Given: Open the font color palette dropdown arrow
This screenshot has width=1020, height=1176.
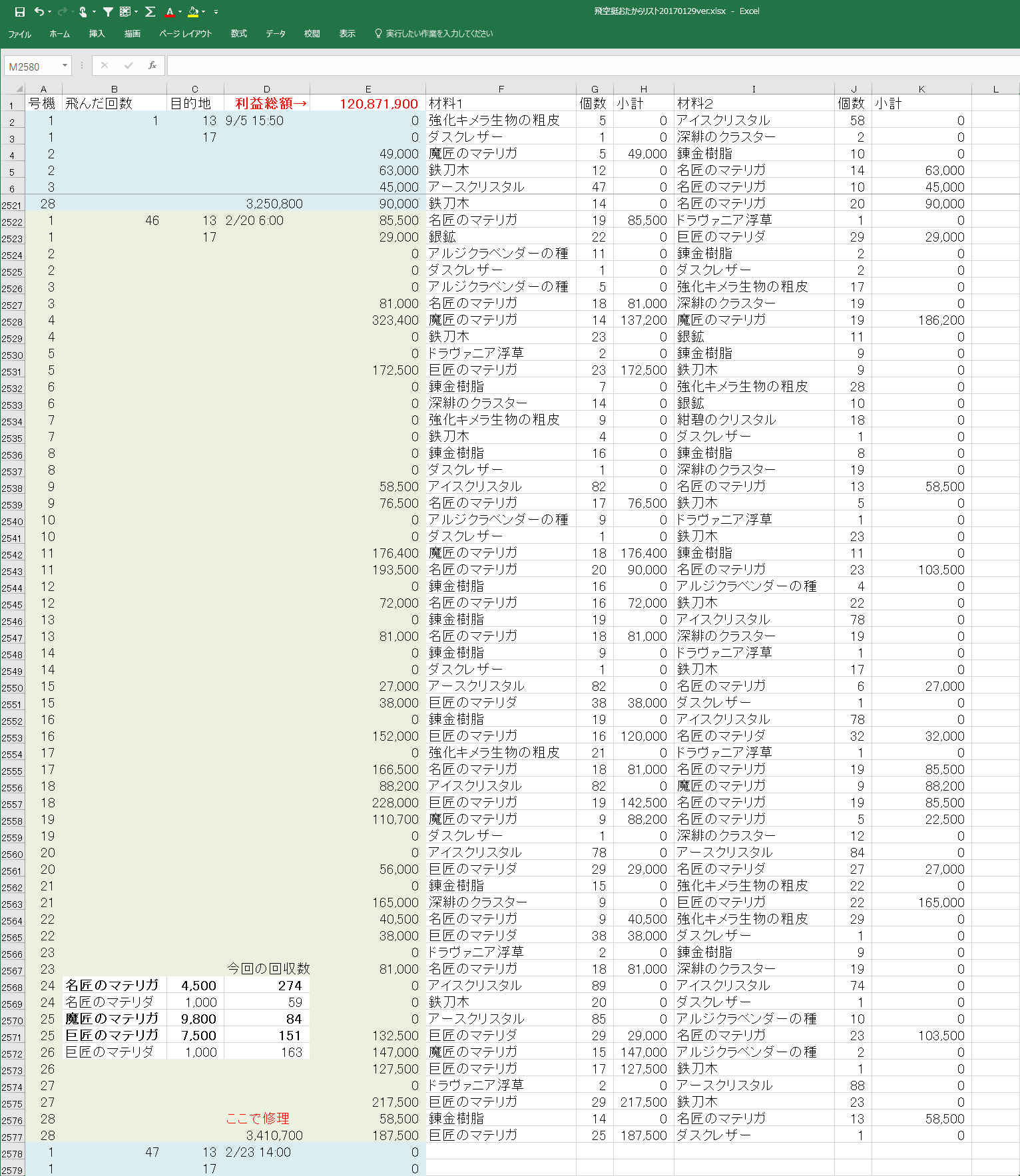Looking at the screenshot, I should pos(180,12).
